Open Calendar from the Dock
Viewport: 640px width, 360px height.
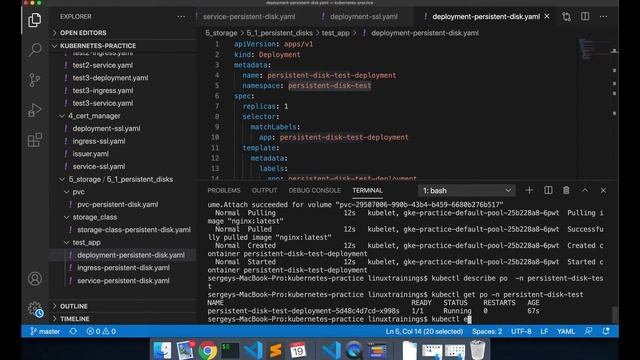click(298, 350)
